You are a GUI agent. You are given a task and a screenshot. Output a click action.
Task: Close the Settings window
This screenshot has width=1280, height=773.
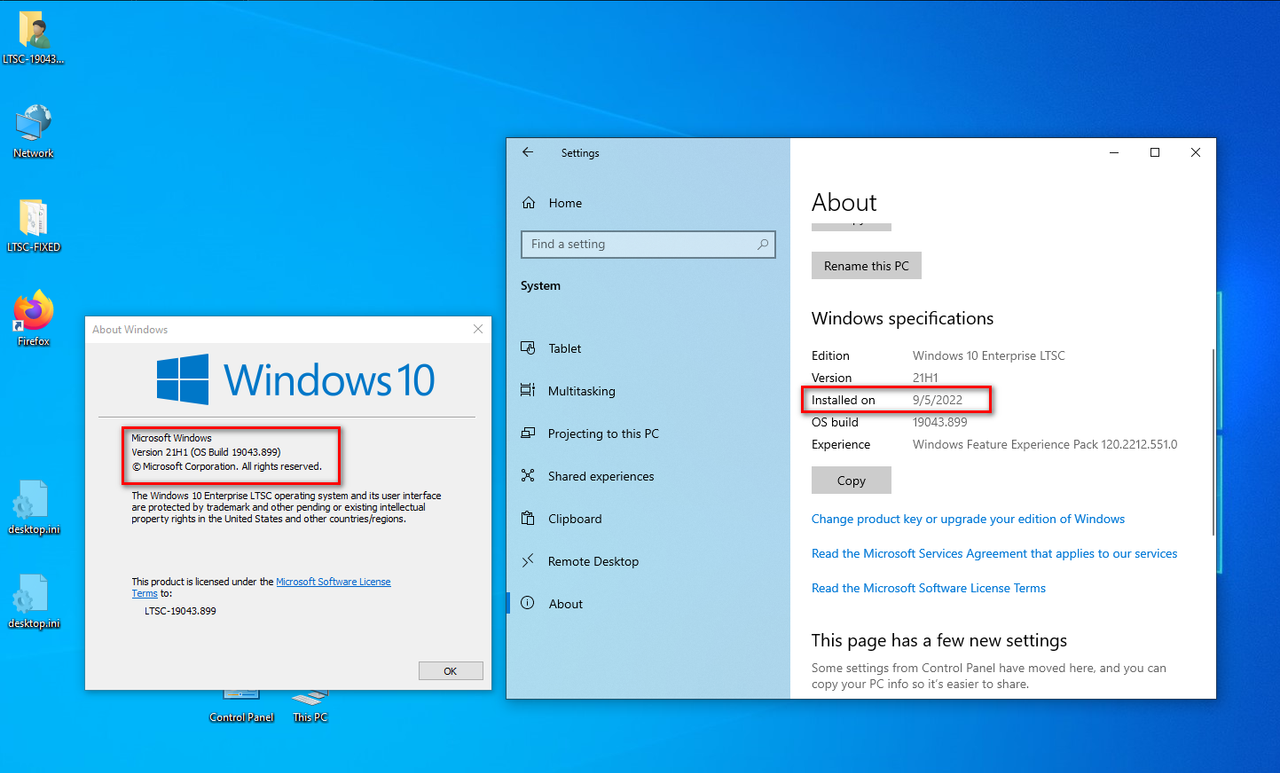coord(1196,153)
